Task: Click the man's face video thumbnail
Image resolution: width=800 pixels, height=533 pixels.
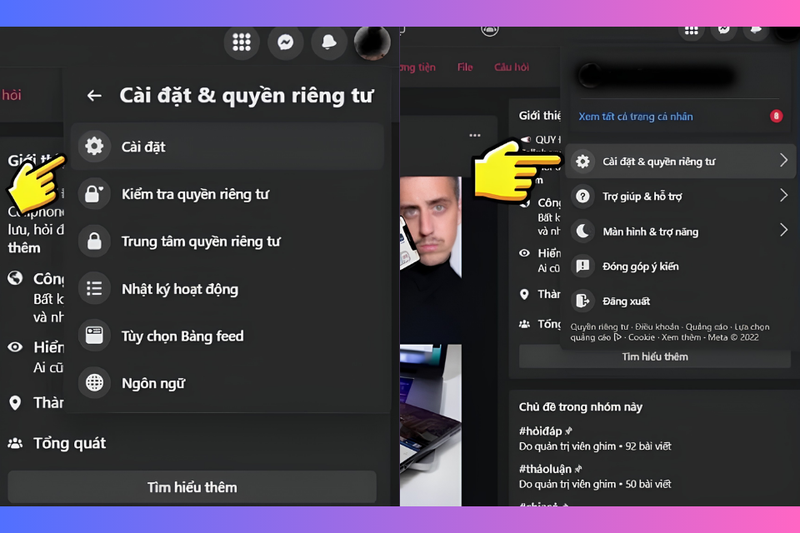Action: point(431,259)
